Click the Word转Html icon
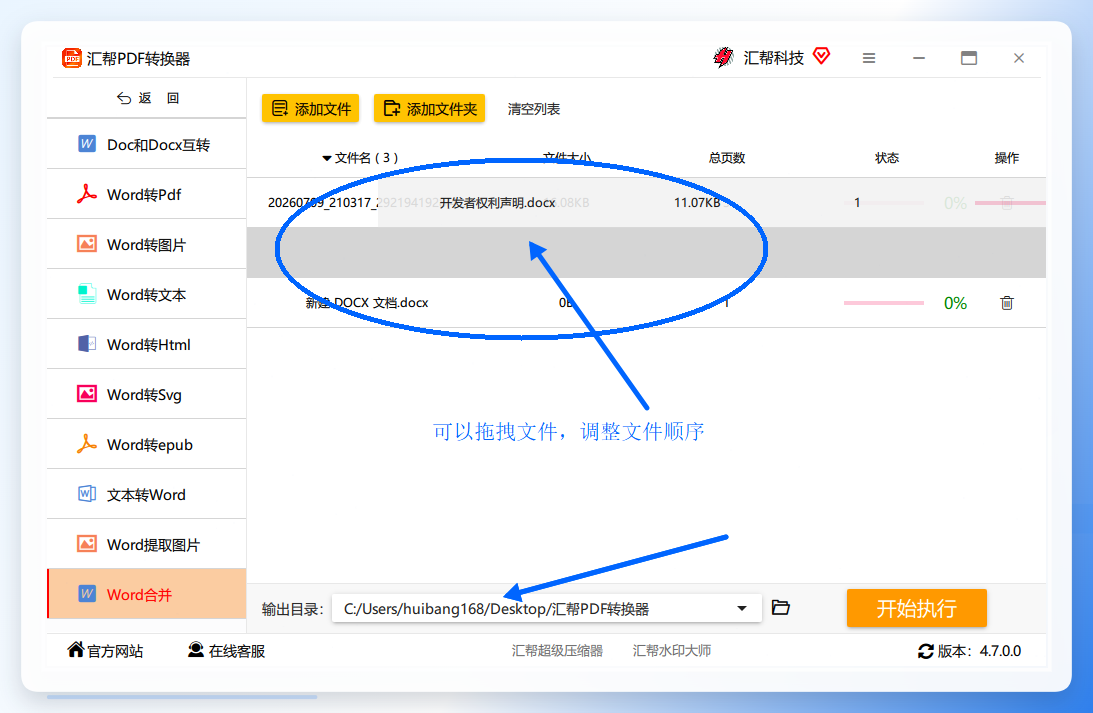This screenshot has height=713, width=1093. click(86, 344)
